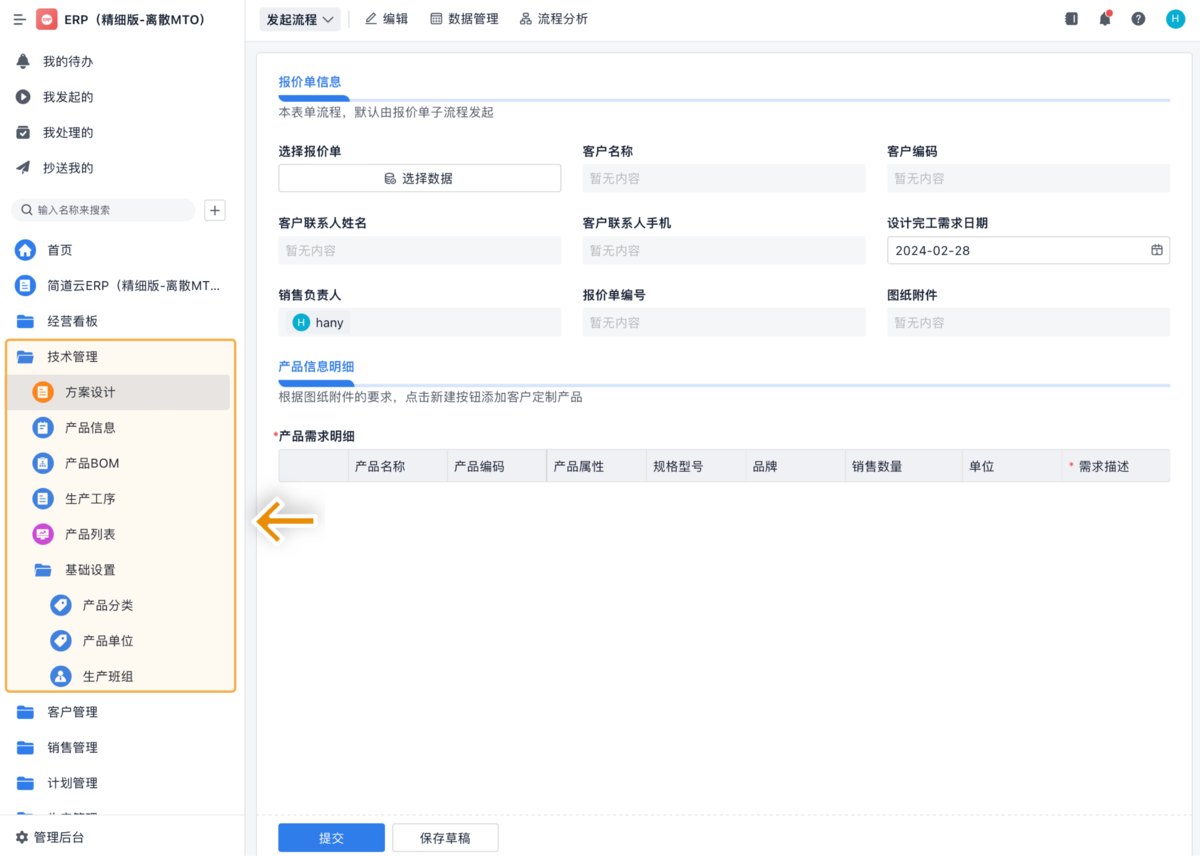Open the help question mark icon
Viewport: 1200px width, 856px height.
[x=1138, y=19]
